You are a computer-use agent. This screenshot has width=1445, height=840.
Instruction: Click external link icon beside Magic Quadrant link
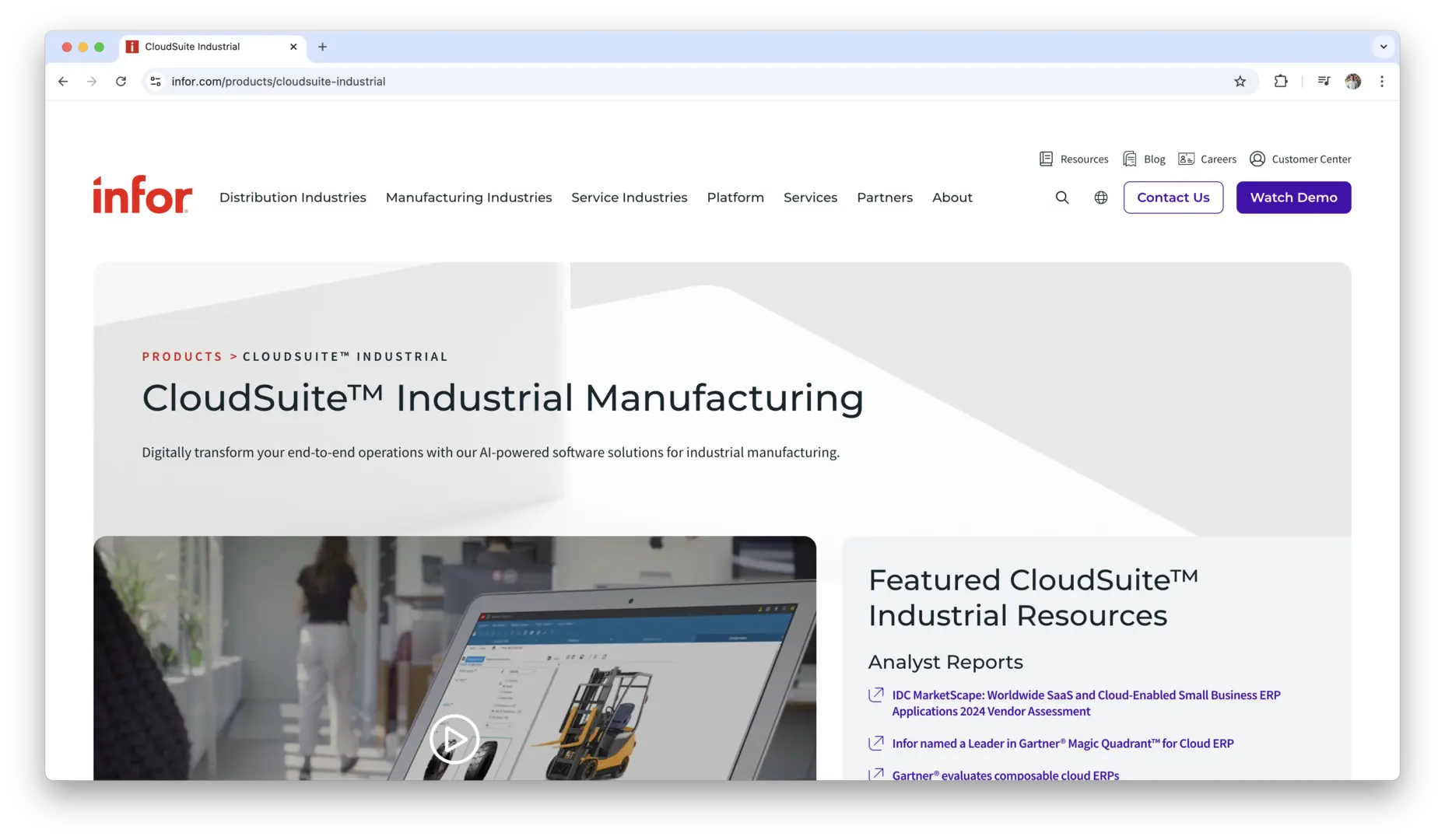[876, 743]
